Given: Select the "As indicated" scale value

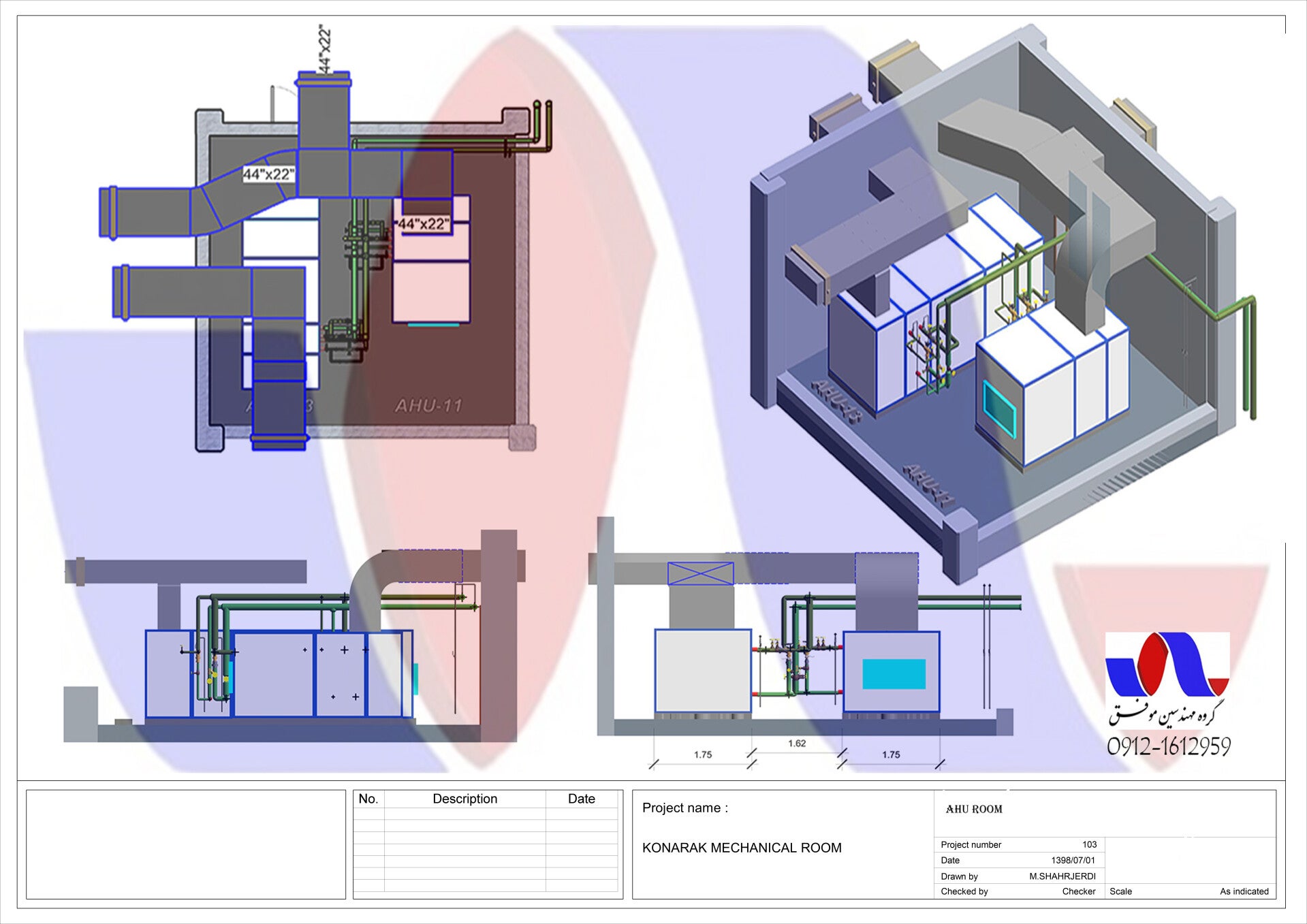Looking at the screenshot, I should [1244, 891].
